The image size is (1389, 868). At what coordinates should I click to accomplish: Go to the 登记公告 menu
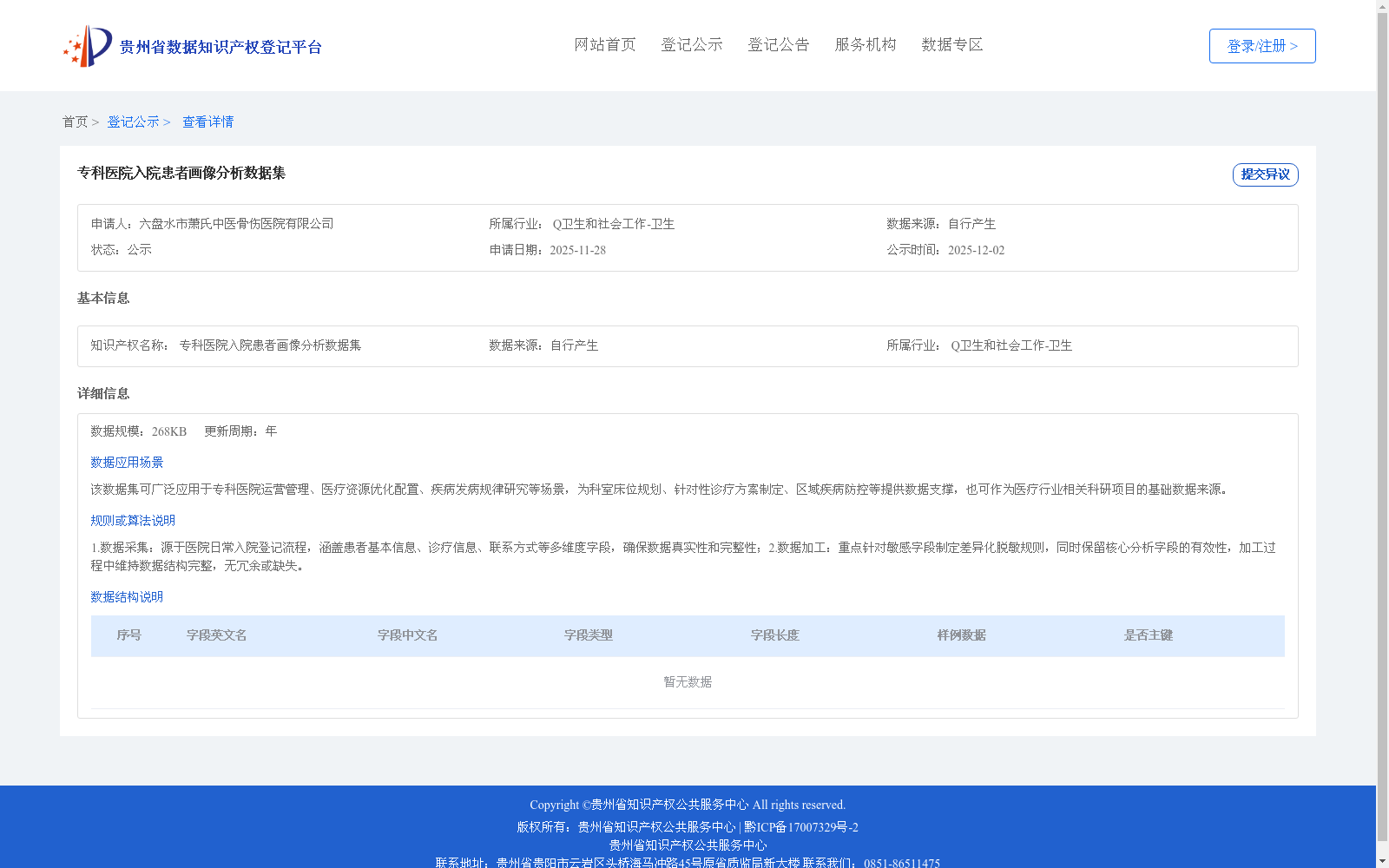[779, 45]
